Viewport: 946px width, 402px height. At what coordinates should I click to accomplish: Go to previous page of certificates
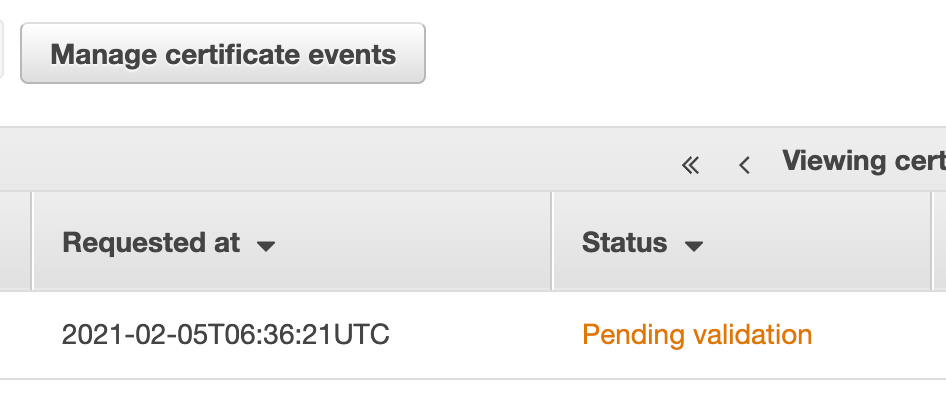point(744,165)
